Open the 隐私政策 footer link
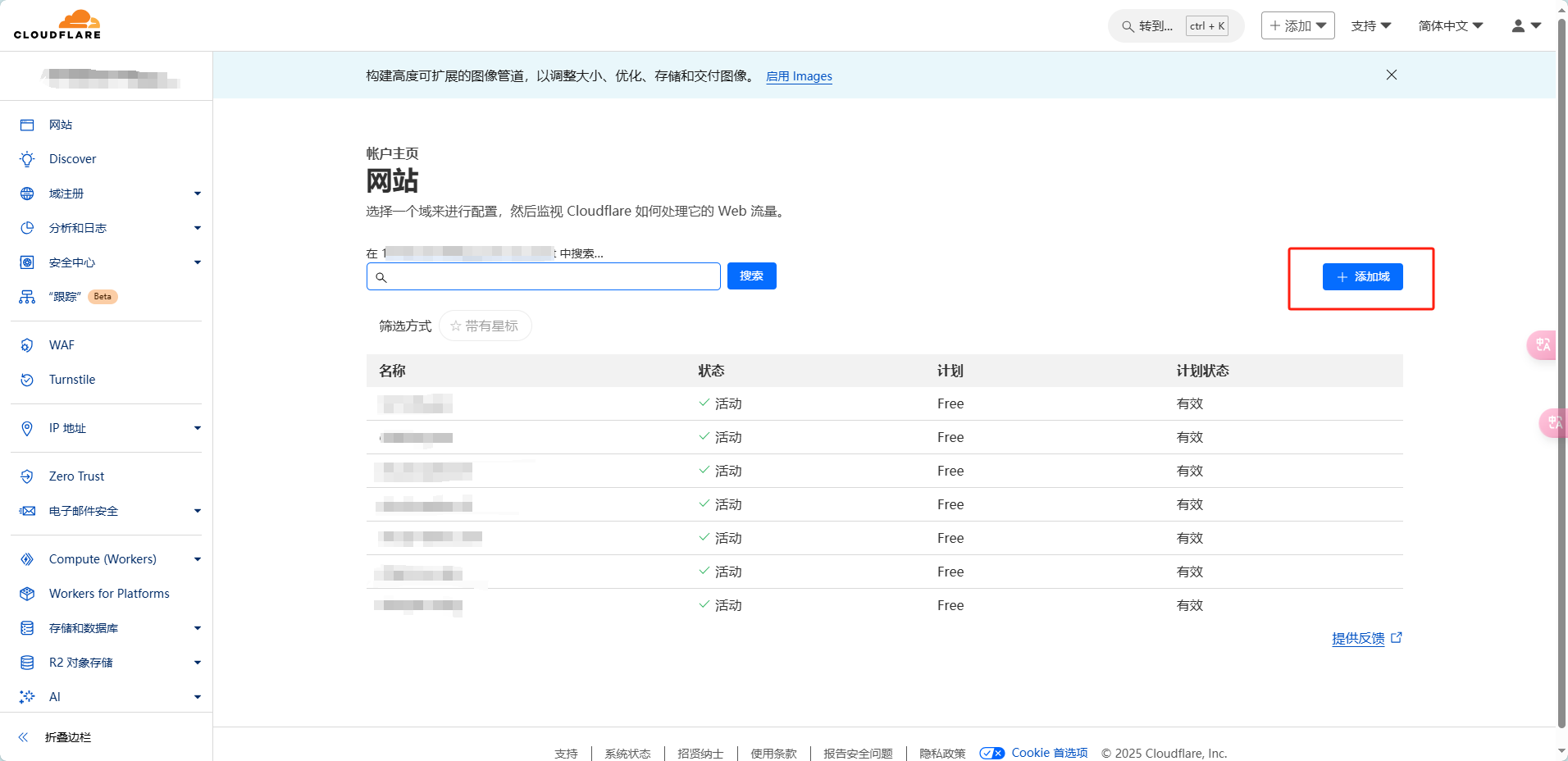Screen dimensions: 1568x761 coord(942,754)
